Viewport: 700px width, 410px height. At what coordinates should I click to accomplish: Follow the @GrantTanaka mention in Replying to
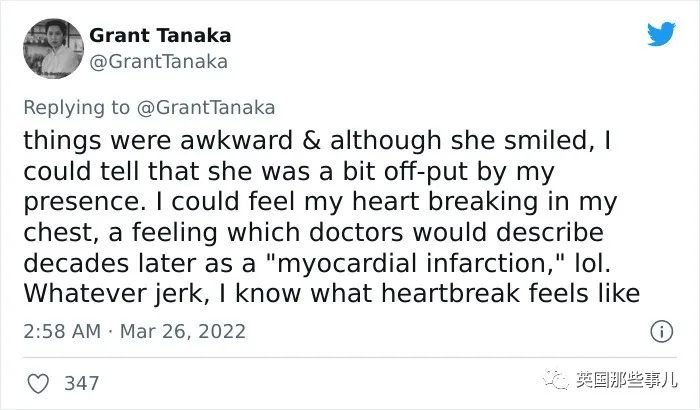(206, 108)
